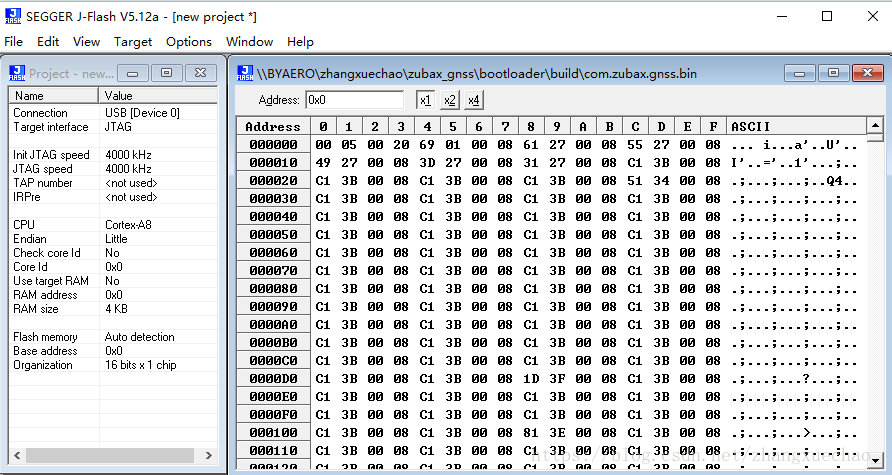Image resolution: width=892 pixels, height=475 pixels.
Task: Select the Organization 16 bits x 1 chip value
Action: 141,365
